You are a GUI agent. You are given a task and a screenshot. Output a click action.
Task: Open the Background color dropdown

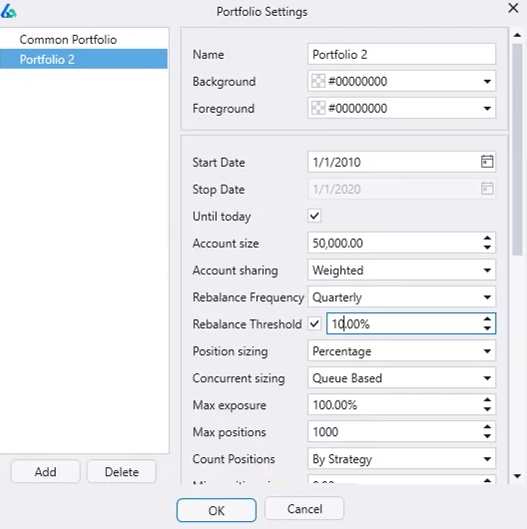(487, 81)
